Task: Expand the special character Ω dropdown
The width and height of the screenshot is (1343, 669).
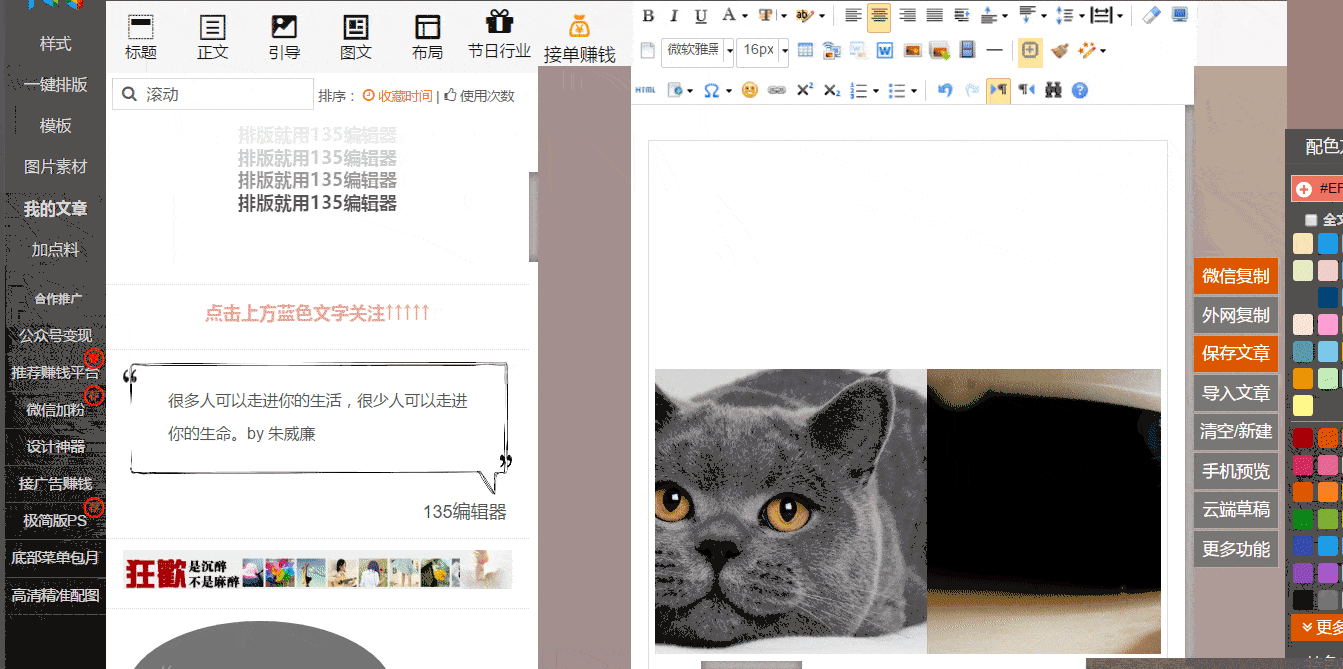Action: (728, 90)
